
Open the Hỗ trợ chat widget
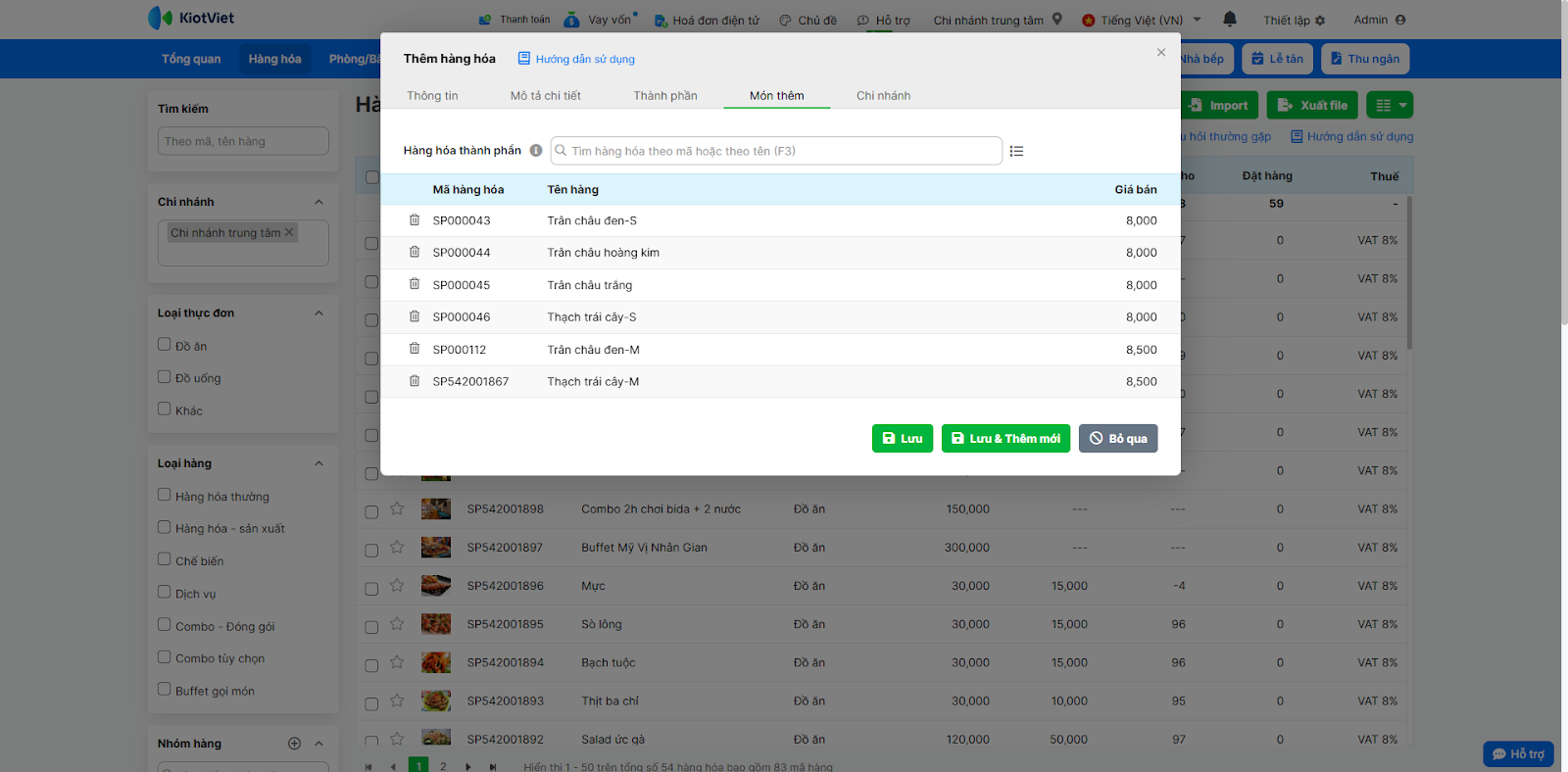coord(1518,753)
